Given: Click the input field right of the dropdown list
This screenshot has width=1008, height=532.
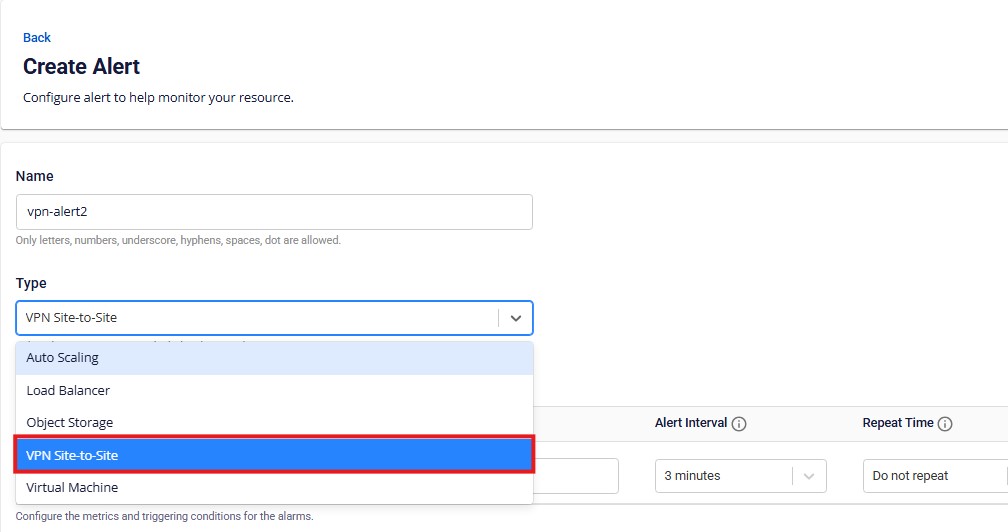Looking at the screenshot, I should coord(578,476).
